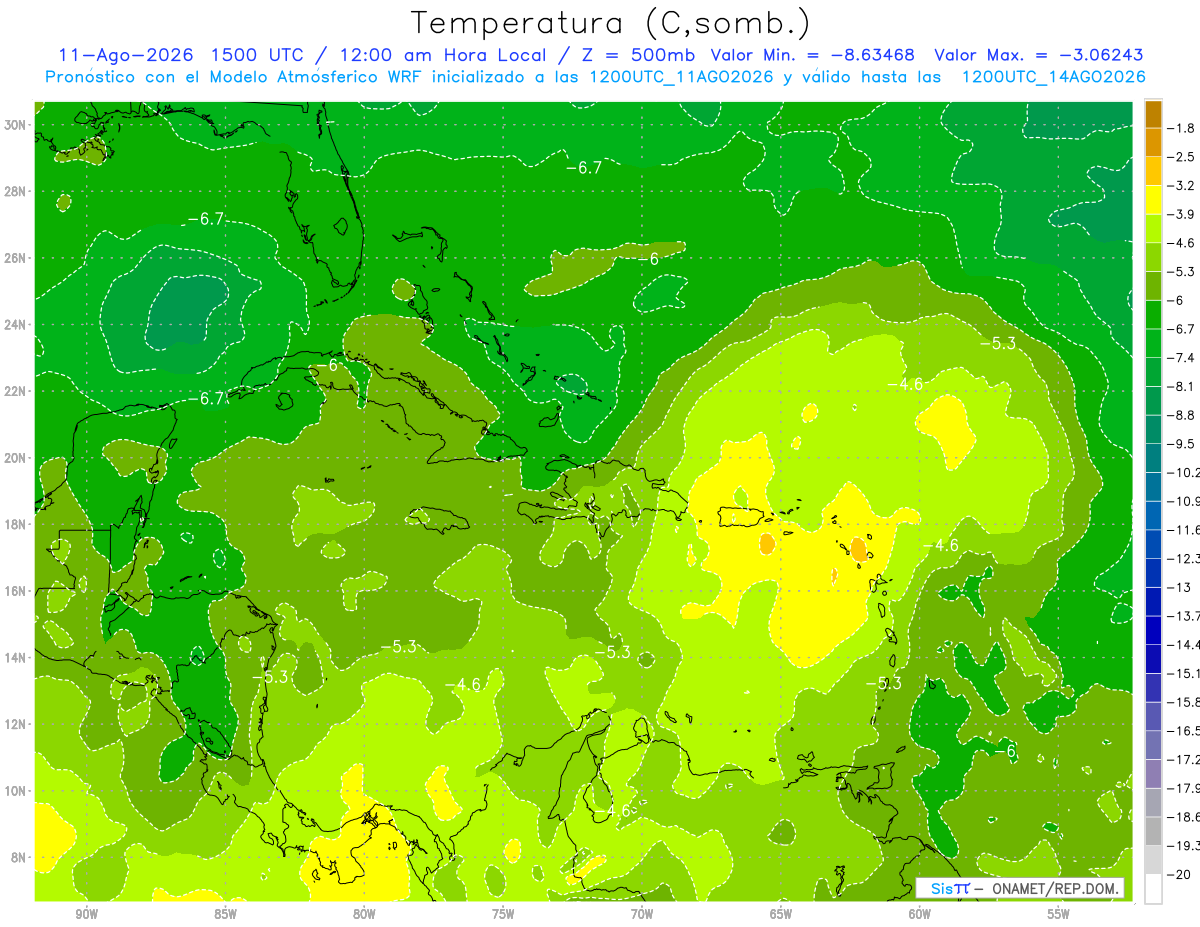Click the 24N latitude axis label
This screenshot has height=927, width=1200.
pyautogui.click(x=15, y=325)
